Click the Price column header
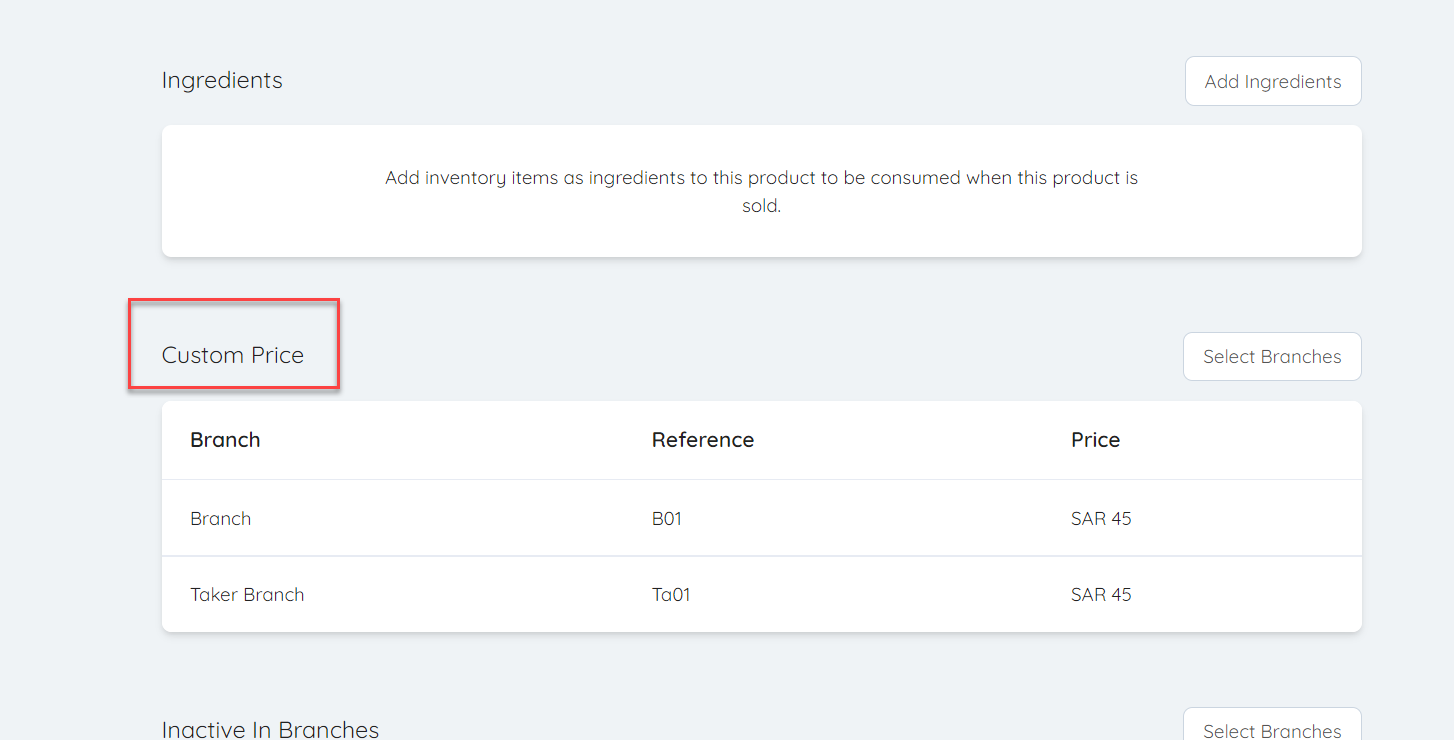This screenshot has width=1454, height=740. click(1095, 440)
